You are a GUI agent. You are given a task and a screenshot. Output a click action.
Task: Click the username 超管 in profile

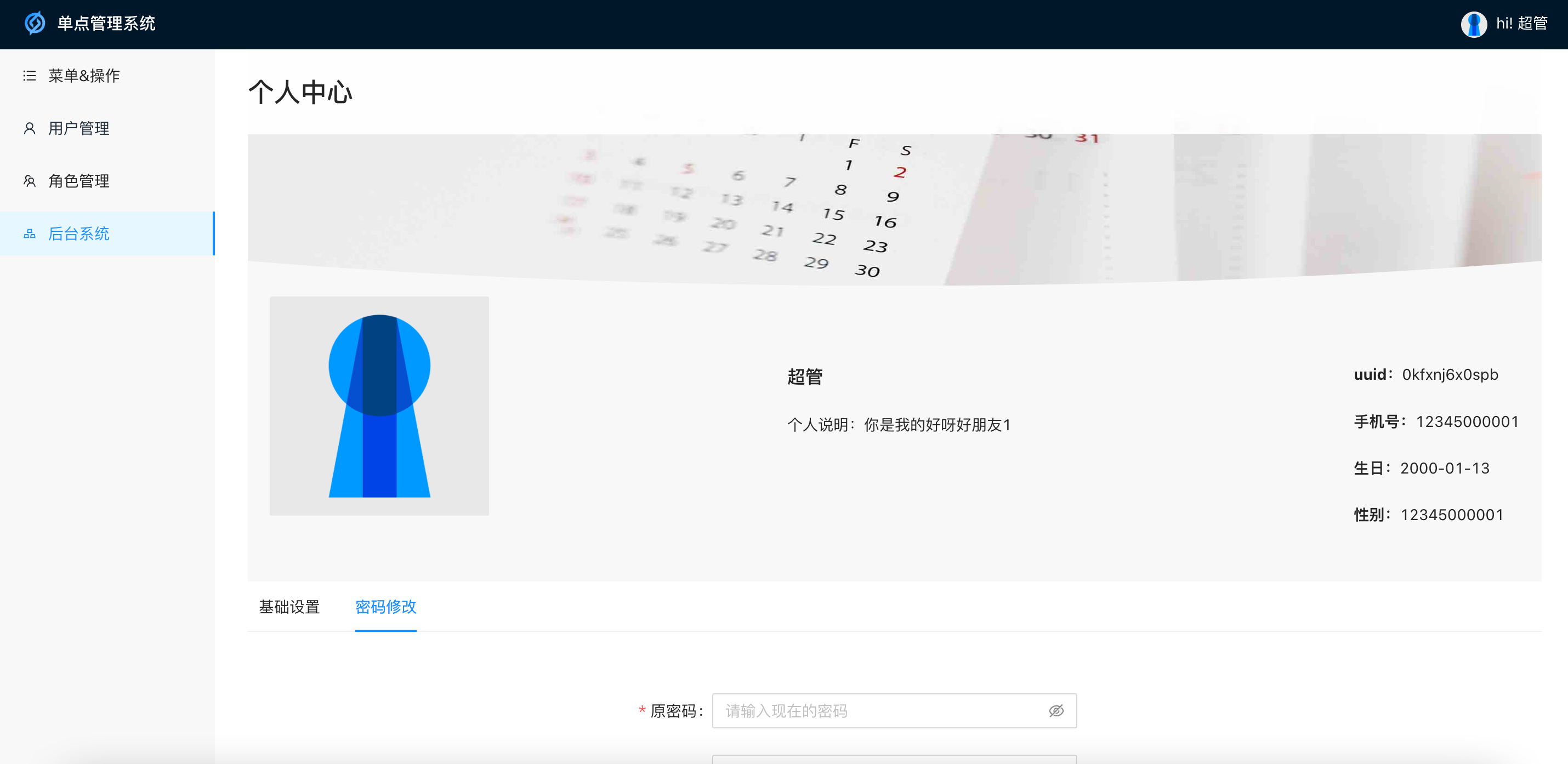click(805, 377)
